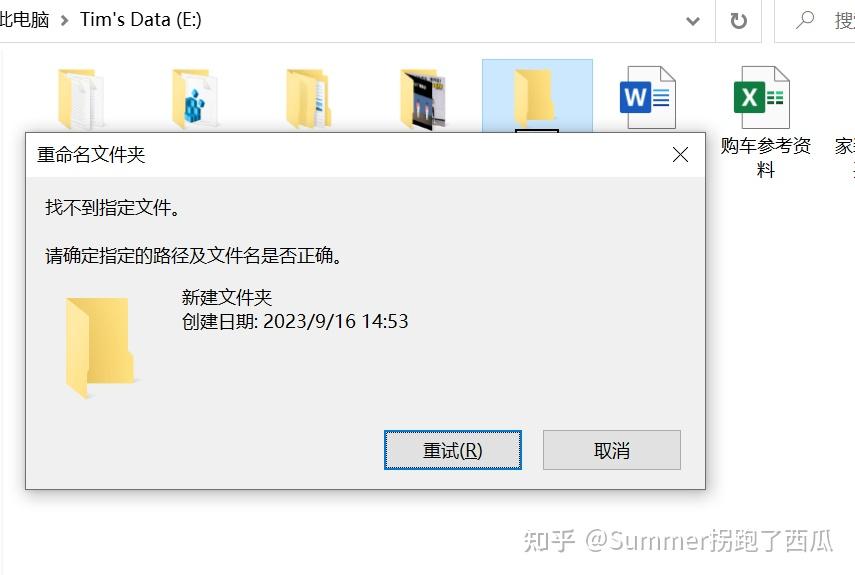Select the folder with blue cubes icon
855x575 pixels.
pos(195,98)
